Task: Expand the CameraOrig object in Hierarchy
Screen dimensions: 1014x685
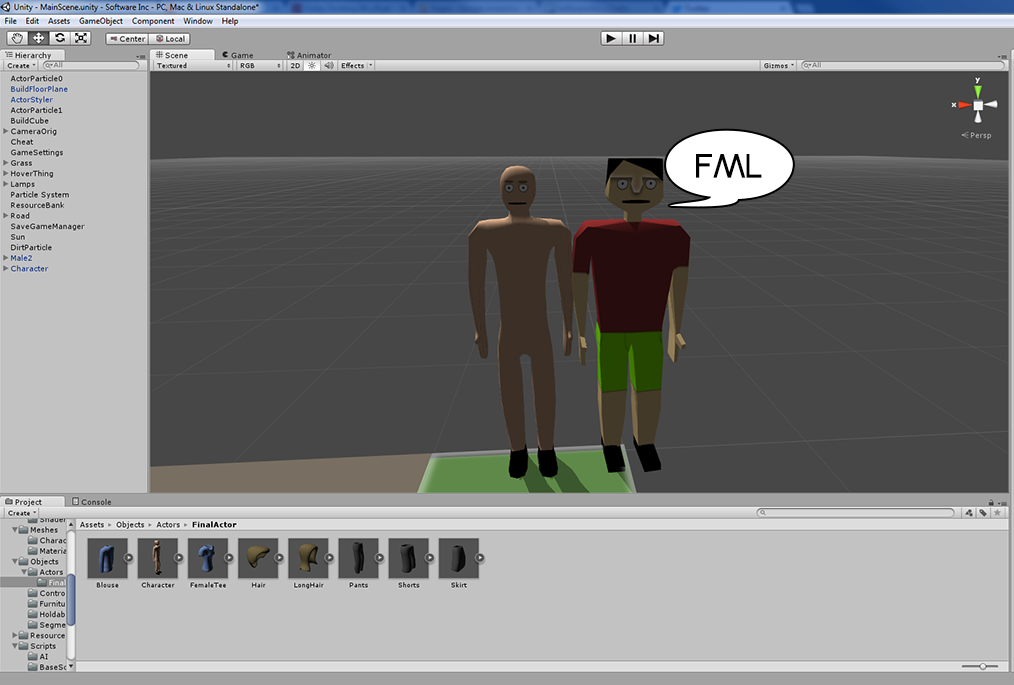Action: (x=6, y=131)
